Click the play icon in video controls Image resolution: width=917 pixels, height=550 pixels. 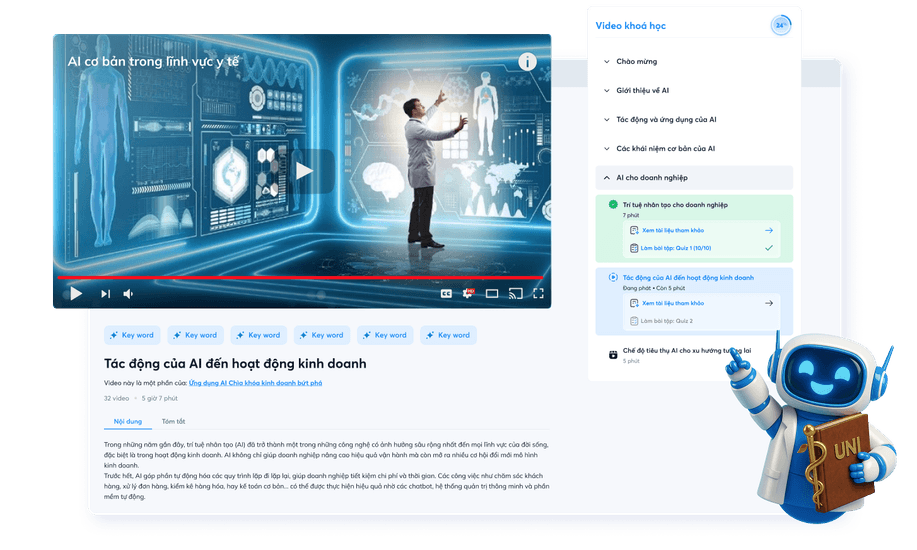(76, 294)
